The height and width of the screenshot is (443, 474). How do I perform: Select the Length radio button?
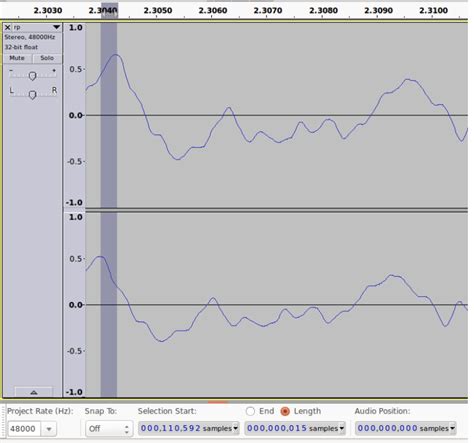[285, 411]
